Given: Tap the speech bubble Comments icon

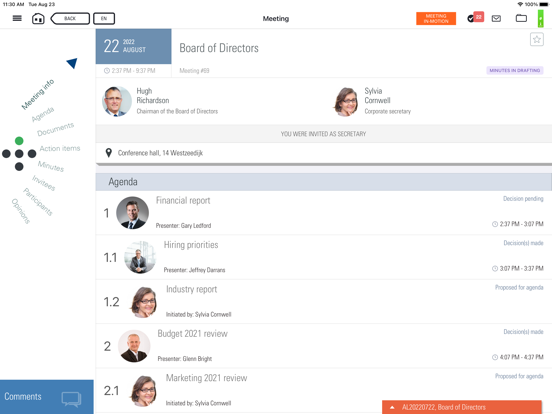Looking at the screenshot, I should pos(71,399).
